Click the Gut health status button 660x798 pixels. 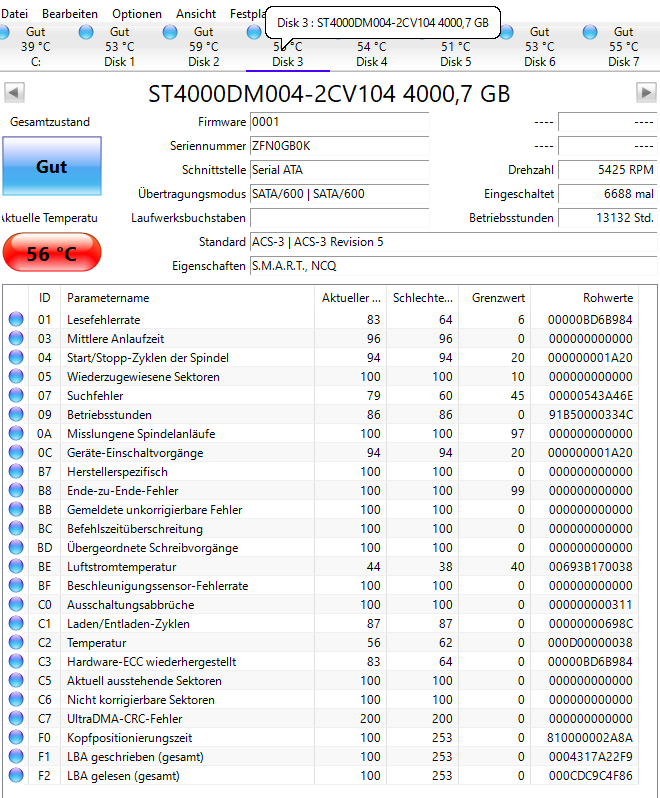coord(52,166)
